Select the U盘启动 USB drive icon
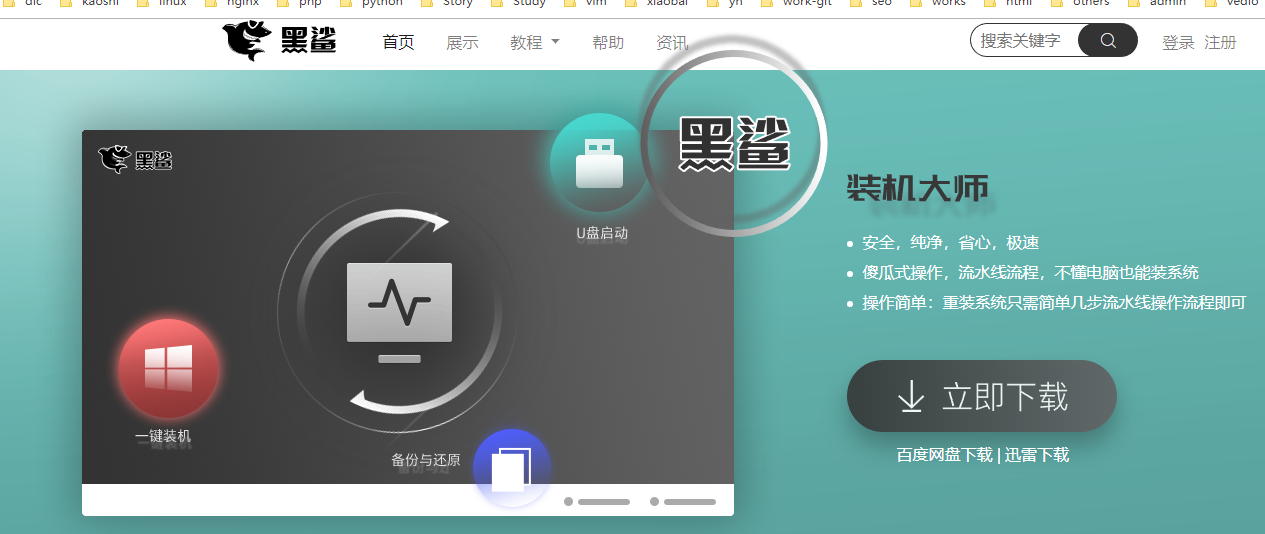 click(600, 163)
